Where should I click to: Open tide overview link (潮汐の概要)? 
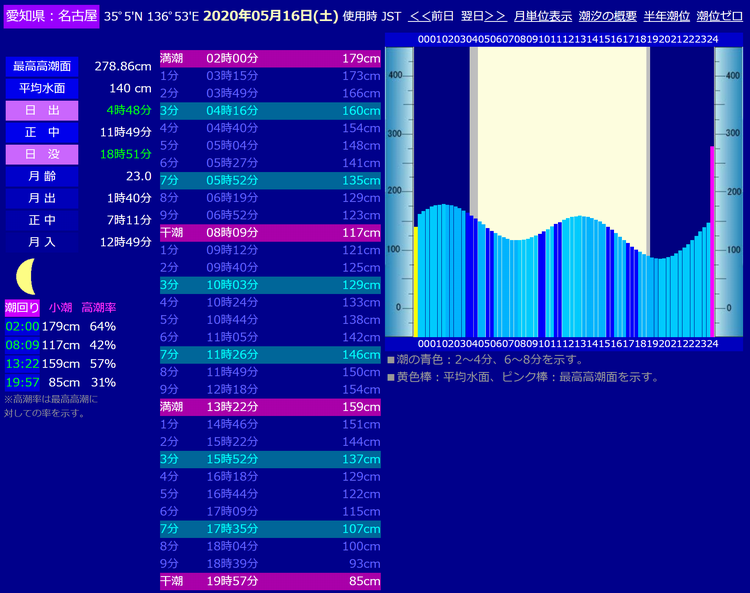point(607,16)
